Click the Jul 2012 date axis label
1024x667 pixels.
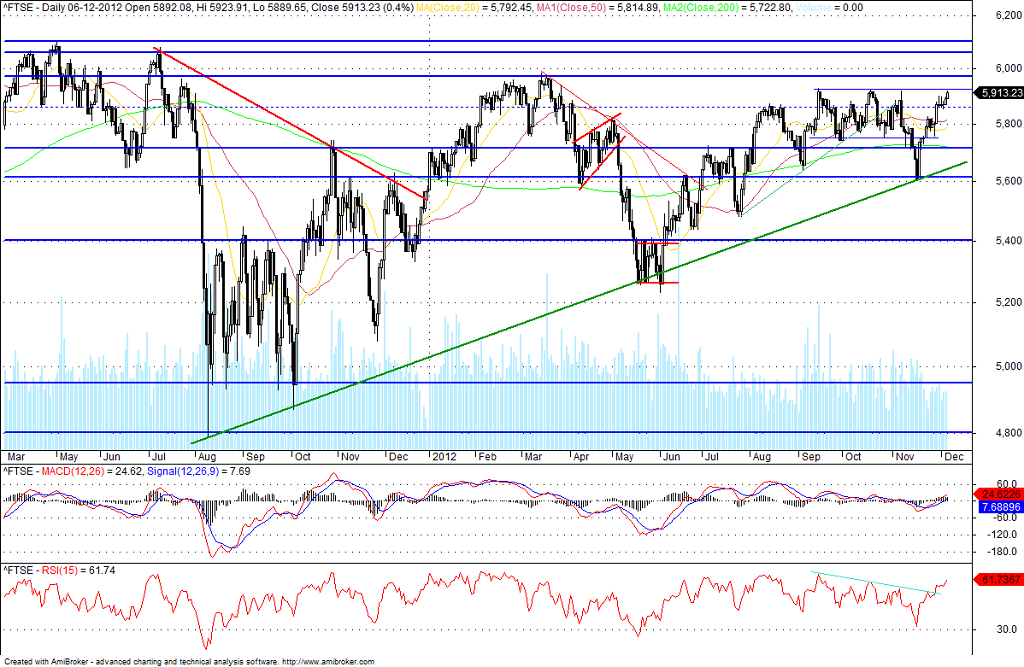click(x=712, y=457)
